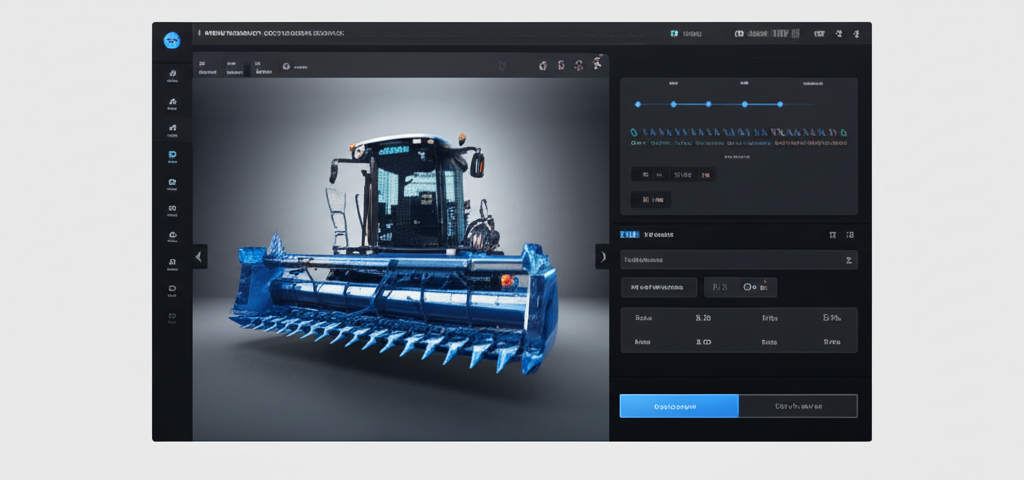The width and height of the screenshot is (1024, 480).
Task: Select the third blue node on the step slider
Action: coord(709,104)
